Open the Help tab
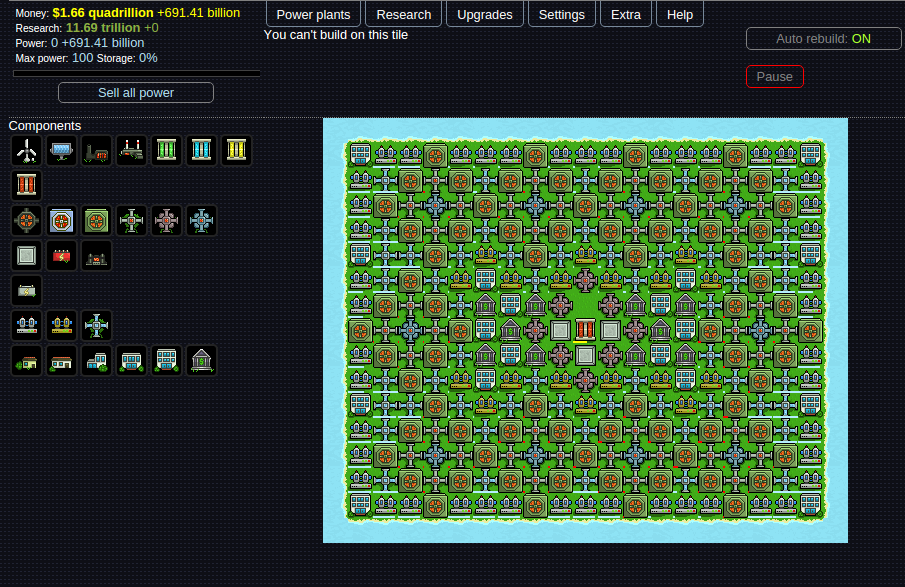905x587 pixels. click(680, 14)
